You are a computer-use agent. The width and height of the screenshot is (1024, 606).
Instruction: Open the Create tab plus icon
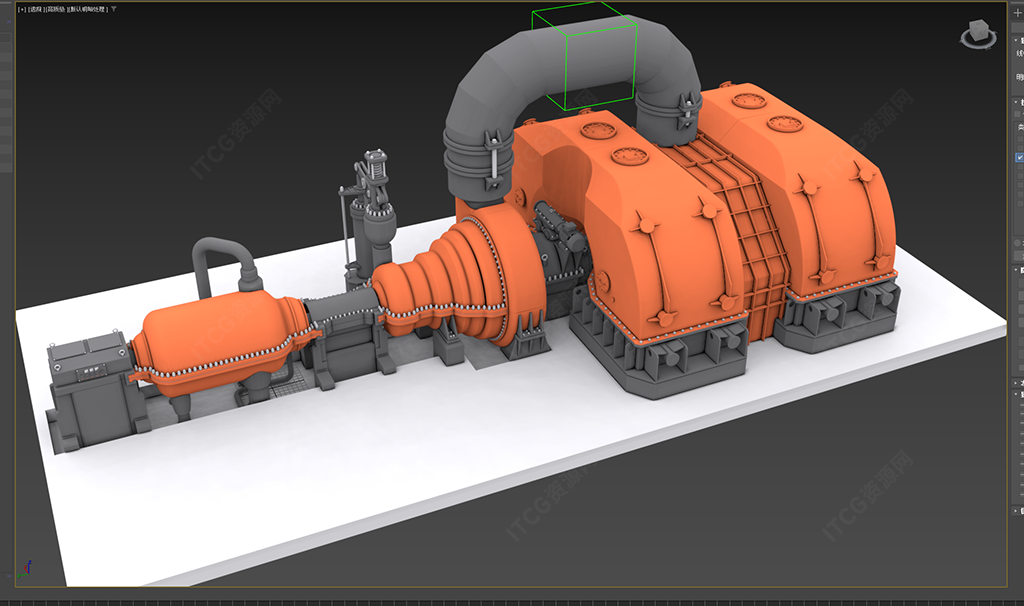1018,13
